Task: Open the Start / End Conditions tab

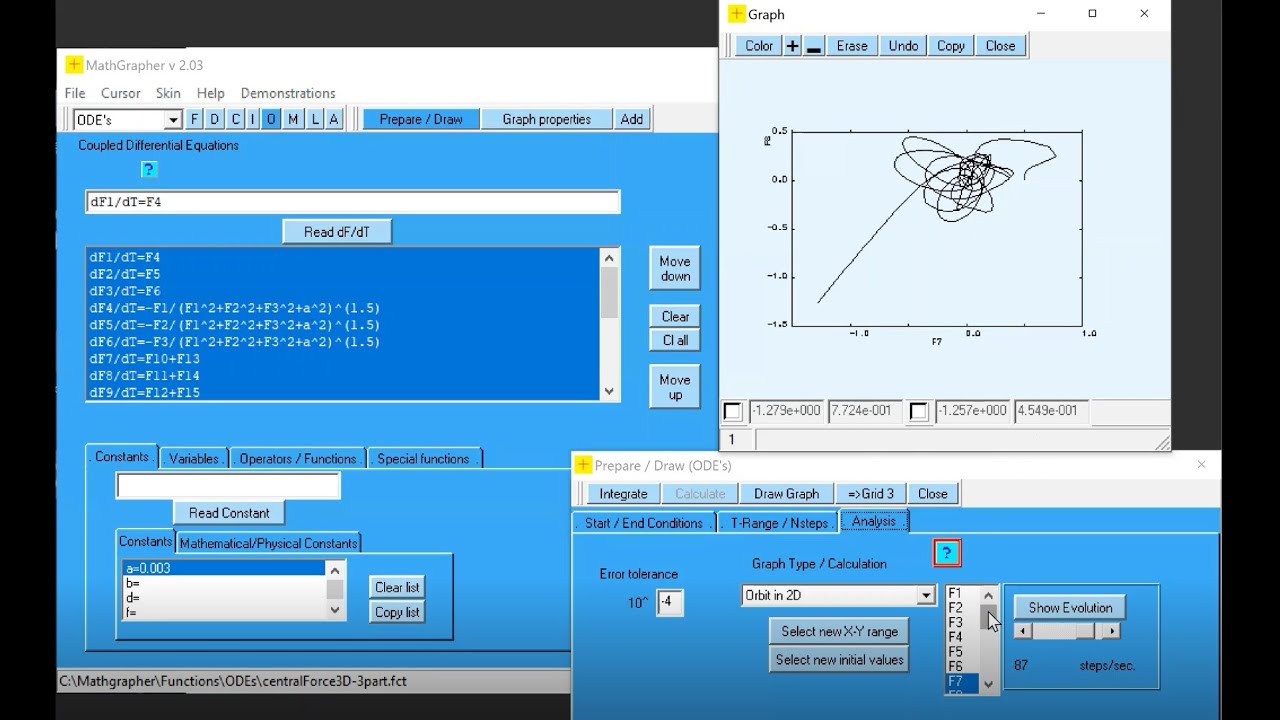Action: pos(643,523)
